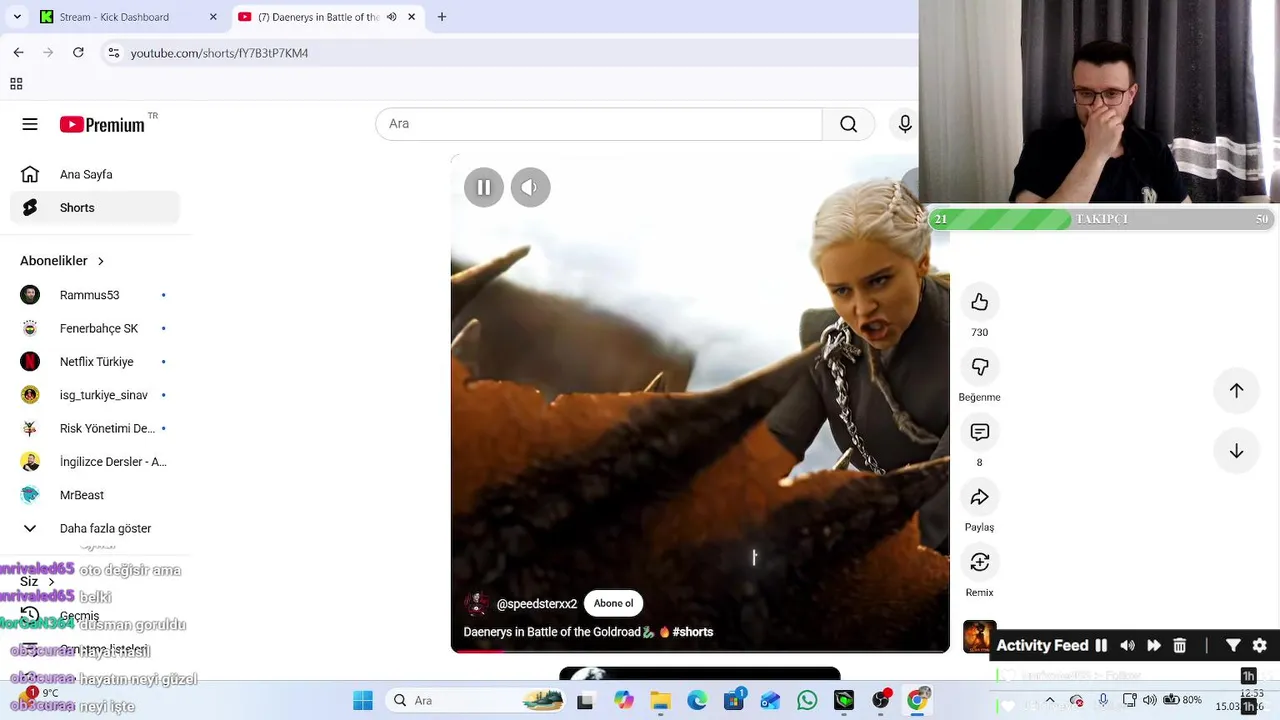Open the site information icon
The height and width of the screenshot is (720, 1280).
click(113, 53)
